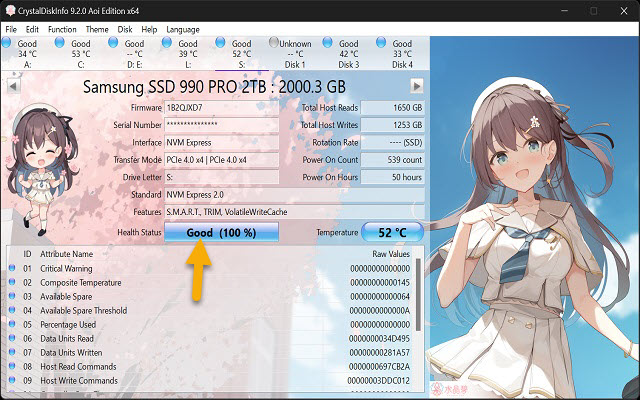
Task: Click the Transfer Mode field
Action: tap(222, 160)
